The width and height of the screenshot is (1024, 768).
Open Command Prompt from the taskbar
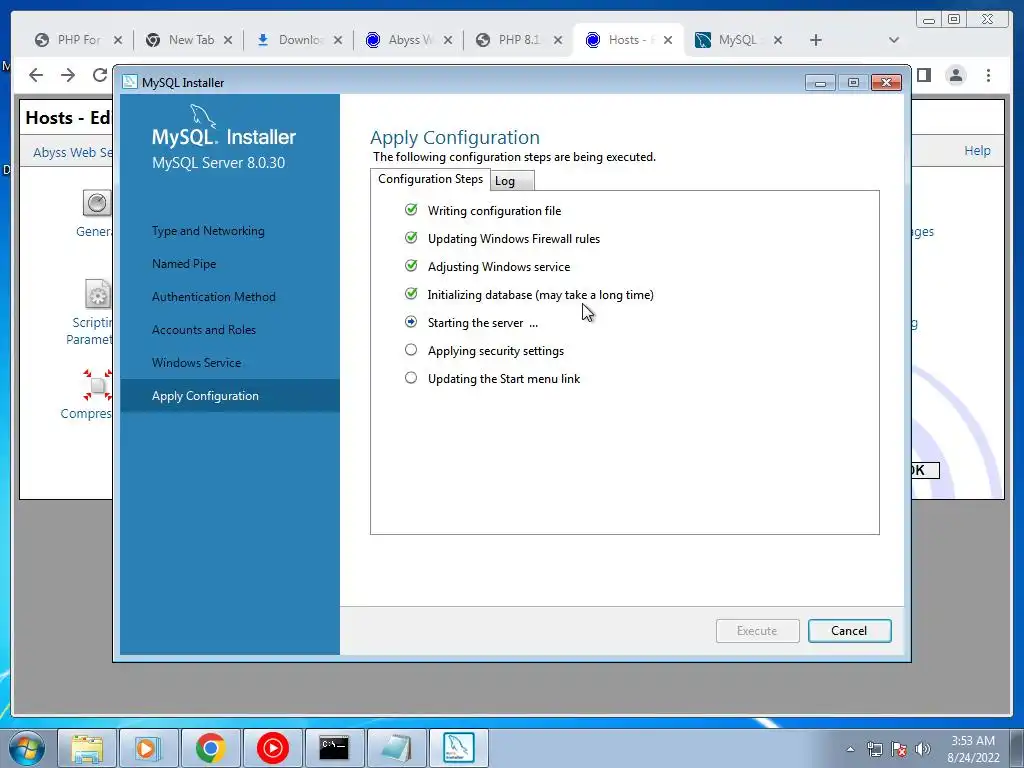[x=334, y=748]
